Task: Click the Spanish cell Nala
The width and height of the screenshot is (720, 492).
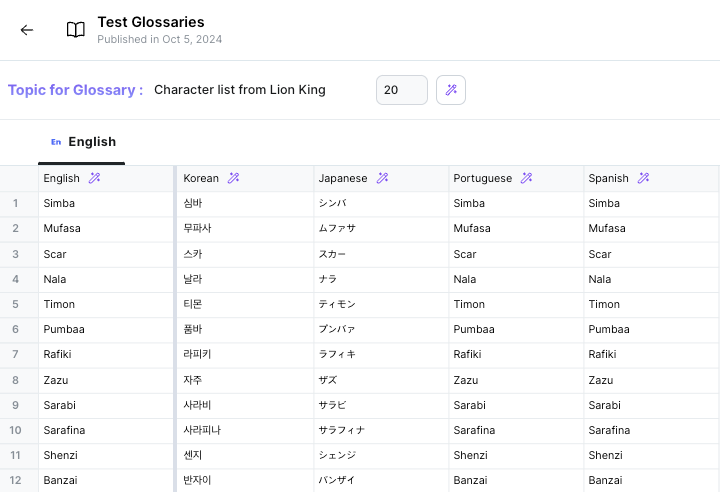Action: pos(651,279)
